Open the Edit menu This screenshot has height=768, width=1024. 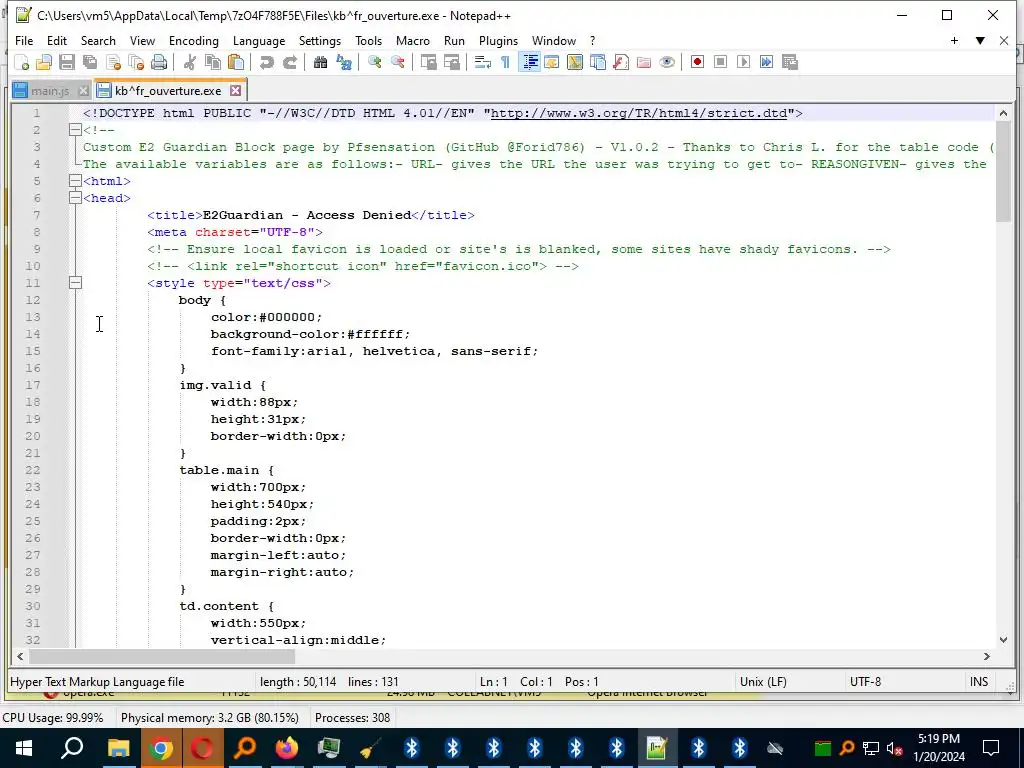tap(57, 40)
